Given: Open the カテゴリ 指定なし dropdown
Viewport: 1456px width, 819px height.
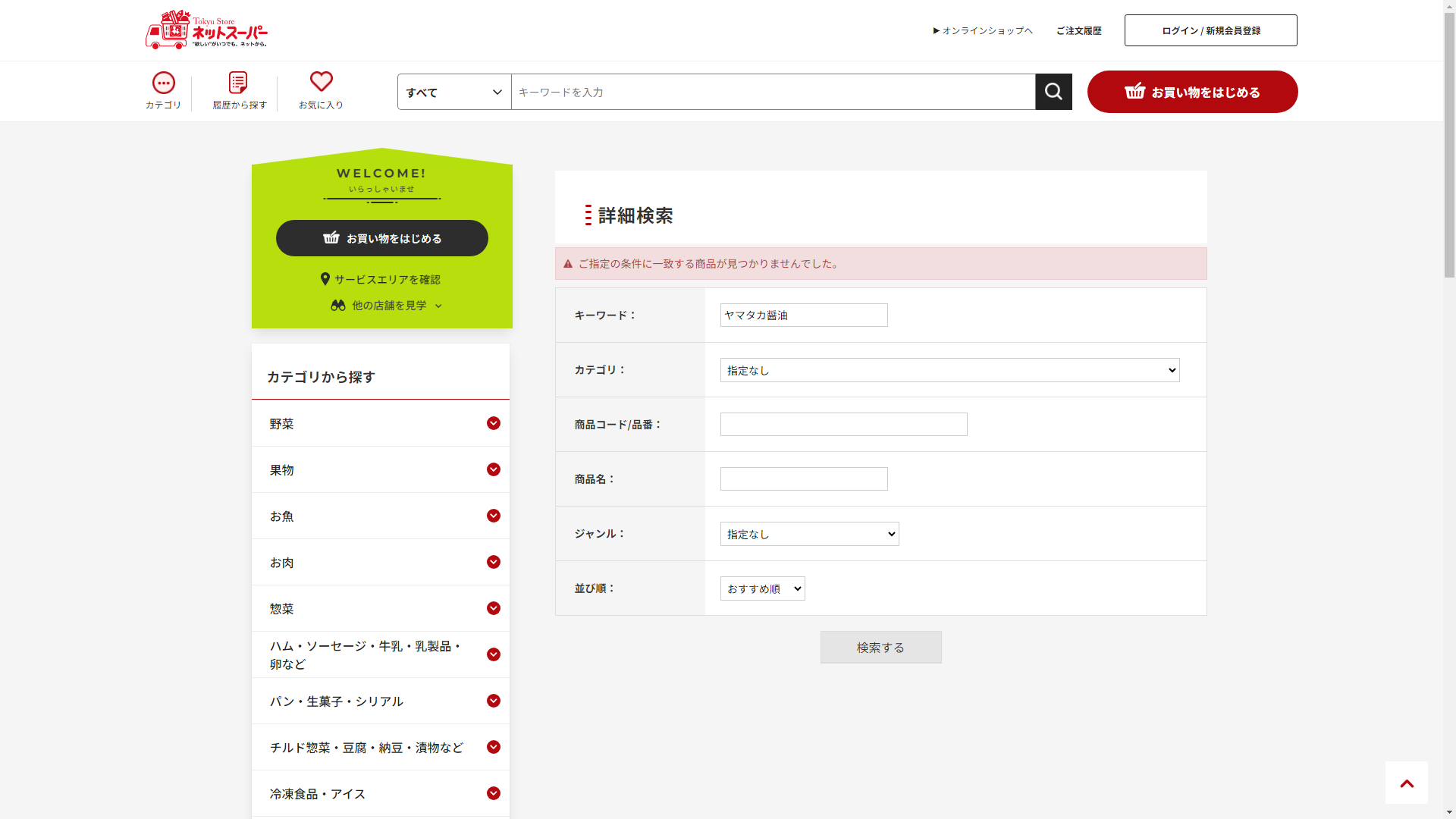Looking at the screenshot, I should (949, 370).
